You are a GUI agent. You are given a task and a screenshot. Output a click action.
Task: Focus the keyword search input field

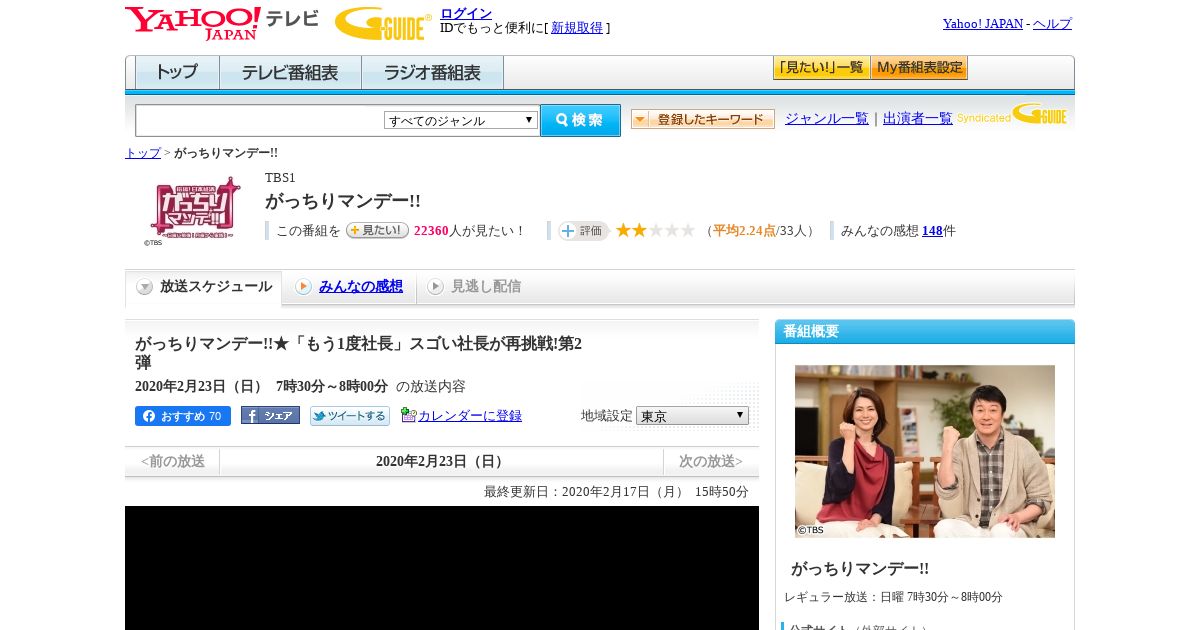pos(260,120)
